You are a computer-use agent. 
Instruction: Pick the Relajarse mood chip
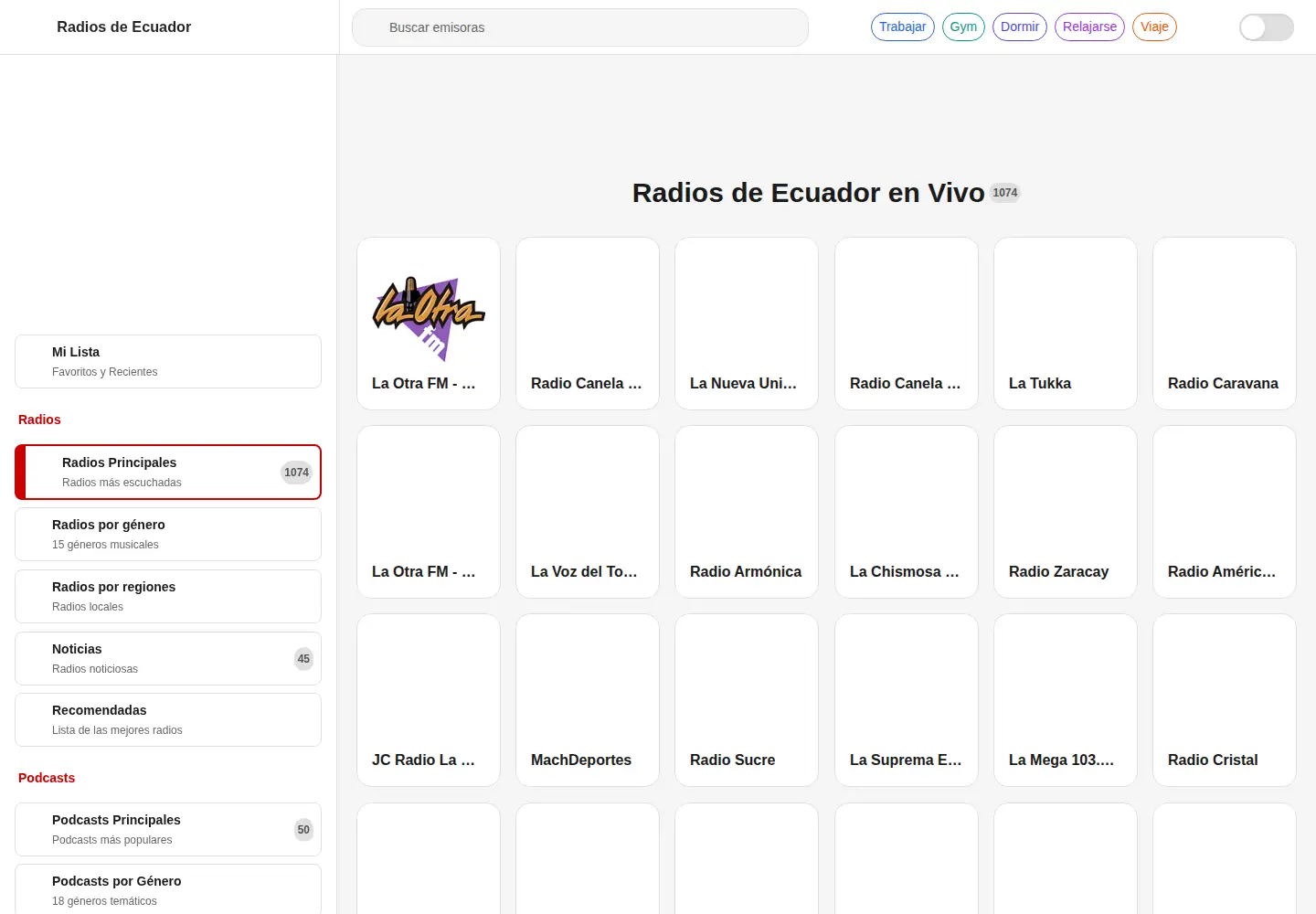(1089, 27)
